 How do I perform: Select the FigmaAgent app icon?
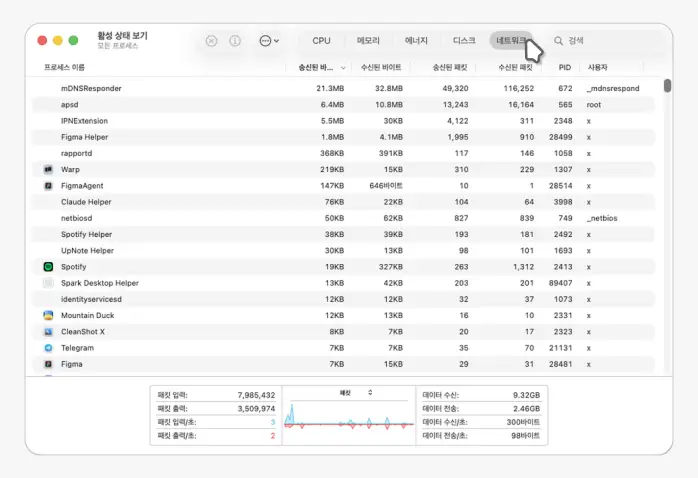pyautogui.click(x=48, y=186)
